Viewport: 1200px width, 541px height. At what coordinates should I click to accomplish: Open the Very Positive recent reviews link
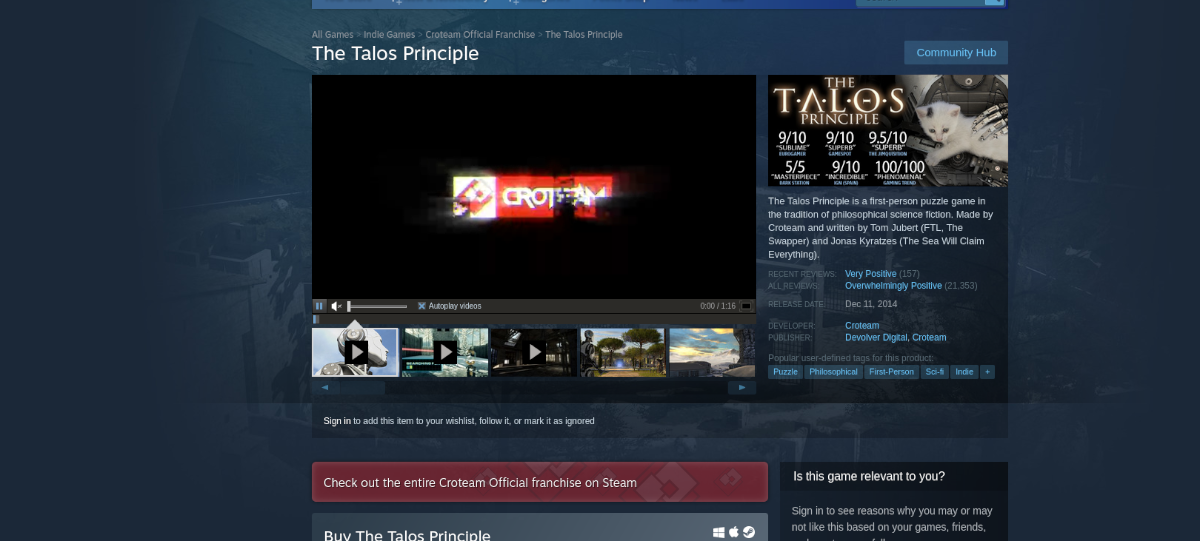[870, 274]
